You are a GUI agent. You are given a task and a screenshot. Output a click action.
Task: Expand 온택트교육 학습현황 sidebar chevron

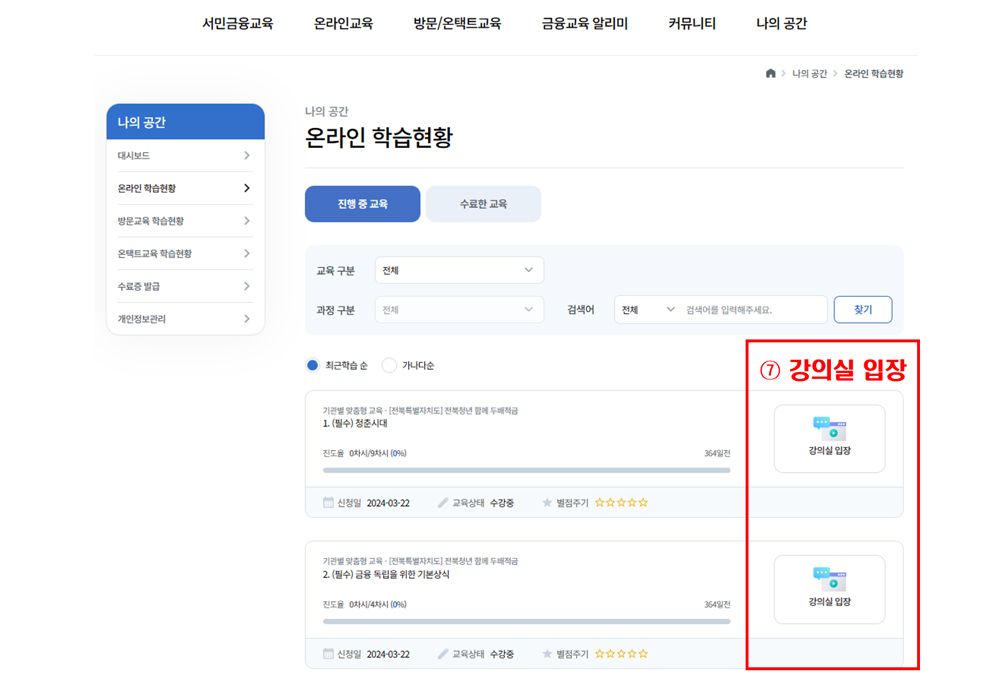tap(247, 253)
